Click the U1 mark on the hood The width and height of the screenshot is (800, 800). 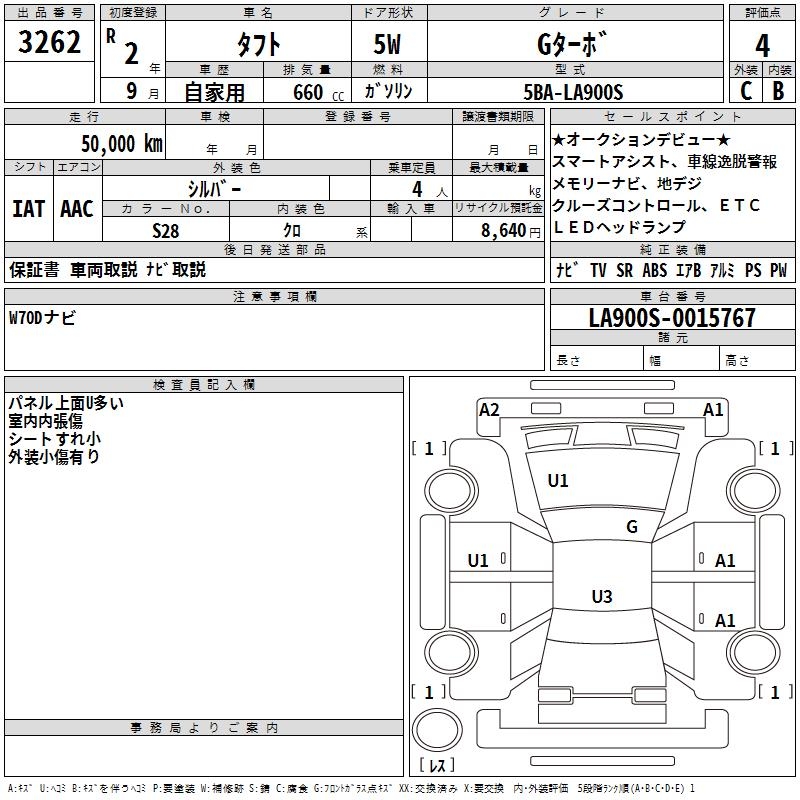(x=558, y=481)
